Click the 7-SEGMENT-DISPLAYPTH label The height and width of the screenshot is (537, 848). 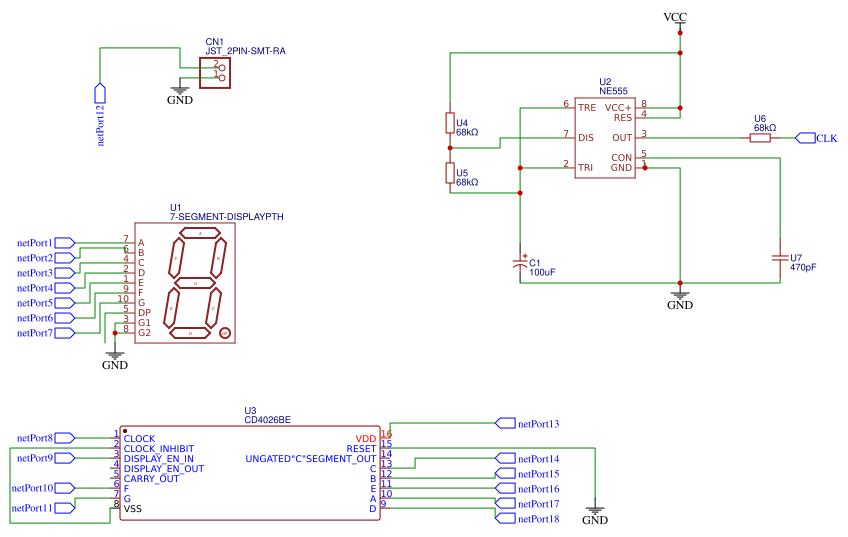pyautogui.click(x=227, y=216)
